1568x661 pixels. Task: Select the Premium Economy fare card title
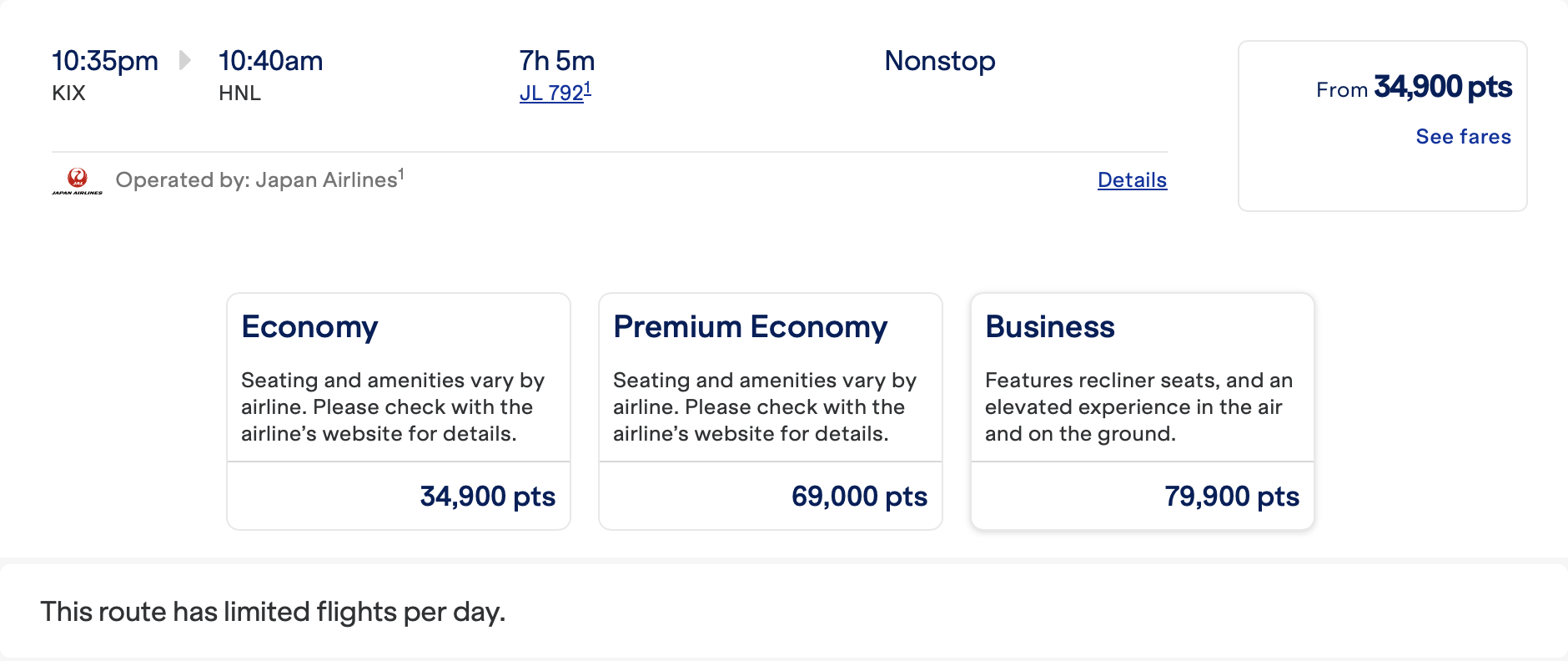[x=750, y=327]
